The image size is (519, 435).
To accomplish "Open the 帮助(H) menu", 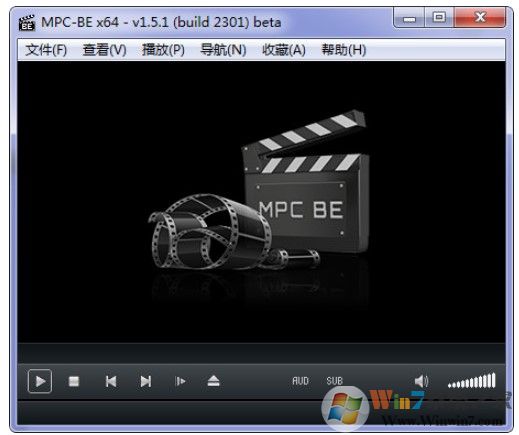I will coord(343,50).
